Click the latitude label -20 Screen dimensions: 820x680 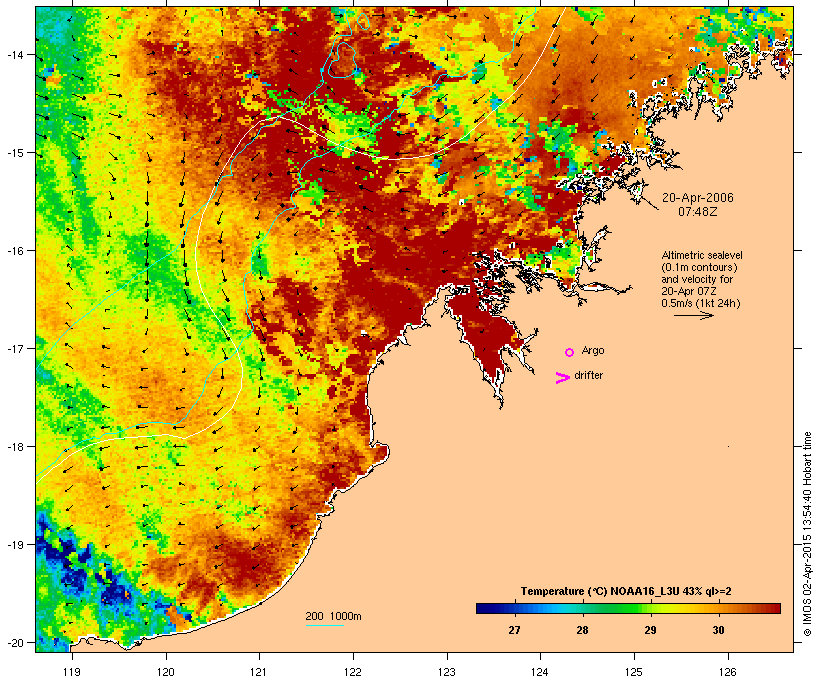click(x=14, y=642)
